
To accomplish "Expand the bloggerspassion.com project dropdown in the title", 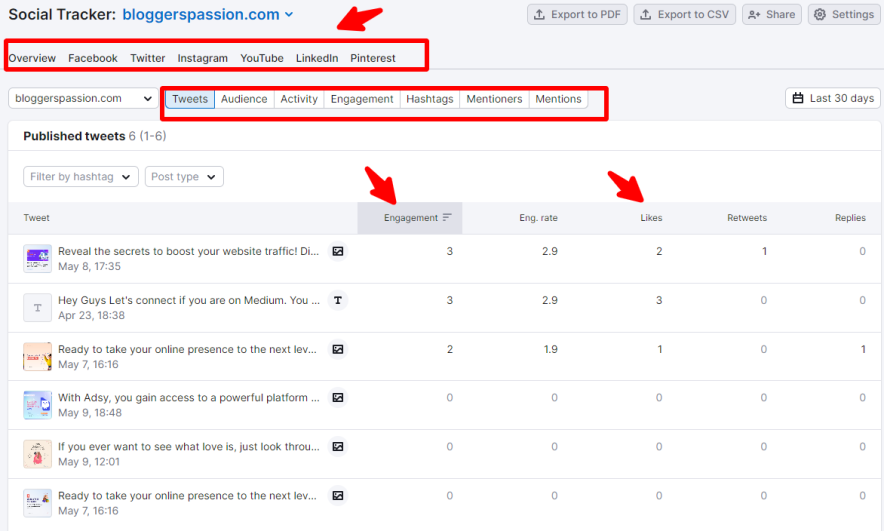I will tap(289, 15).
